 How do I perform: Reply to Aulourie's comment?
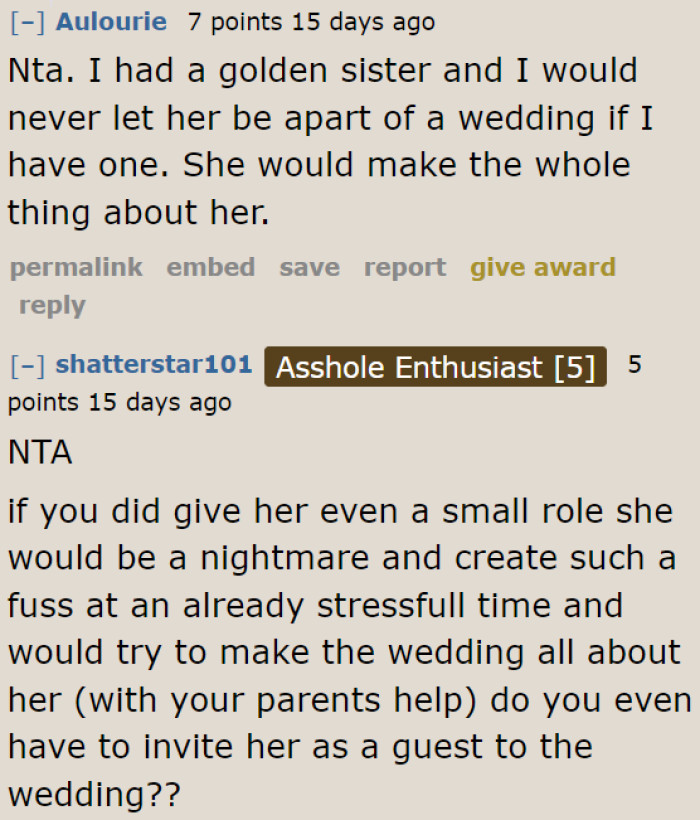pos(51,305)
